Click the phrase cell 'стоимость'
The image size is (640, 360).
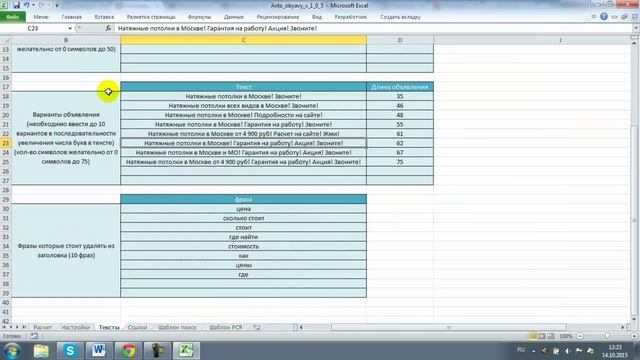coord(243,247)
